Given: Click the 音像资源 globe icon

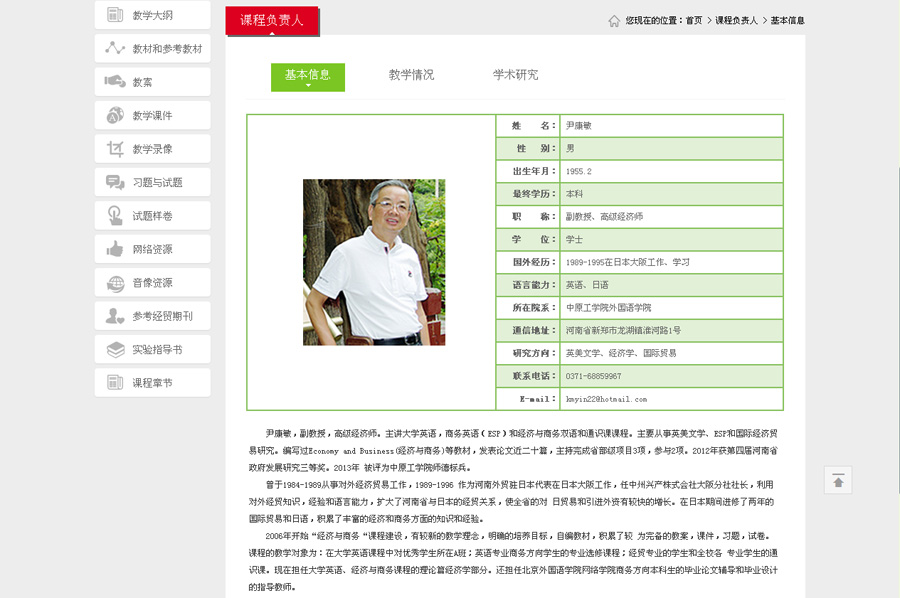Looking at the screenshot, I should tap(115, 283).
